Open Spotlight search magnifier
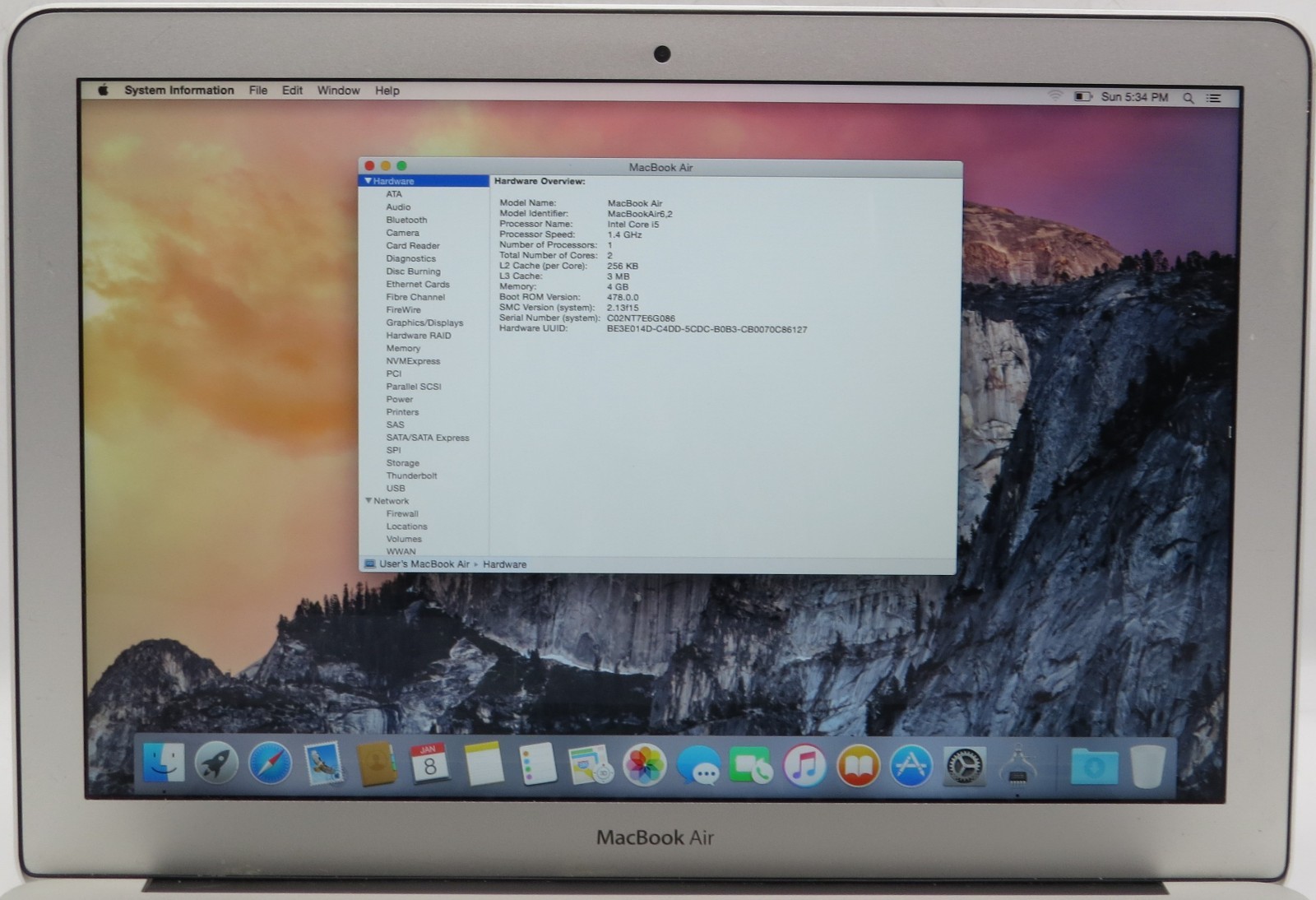Screen dimensions: 1316x900 (x=1189, y=98)
